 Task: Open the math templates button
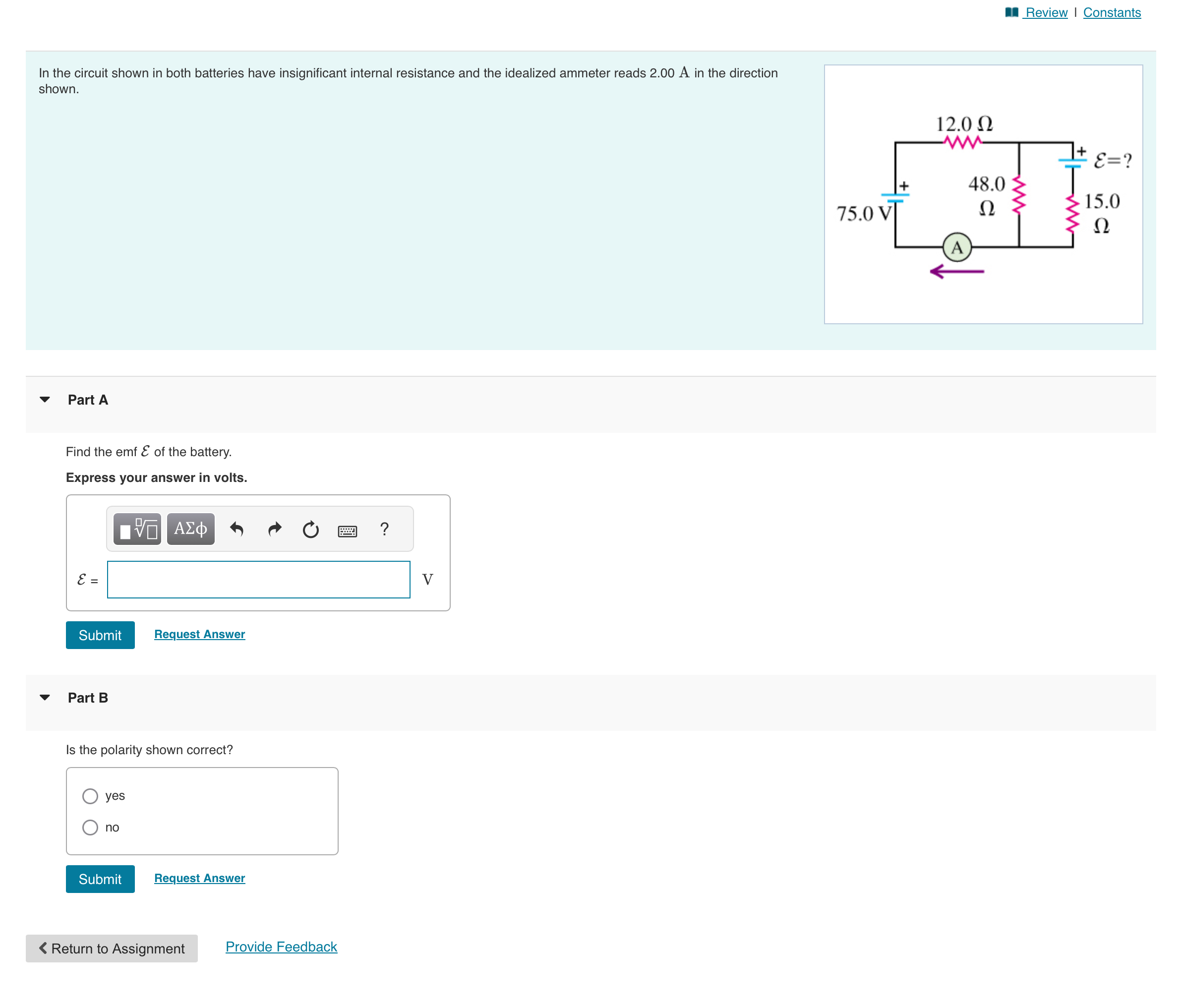pos(137,529)
